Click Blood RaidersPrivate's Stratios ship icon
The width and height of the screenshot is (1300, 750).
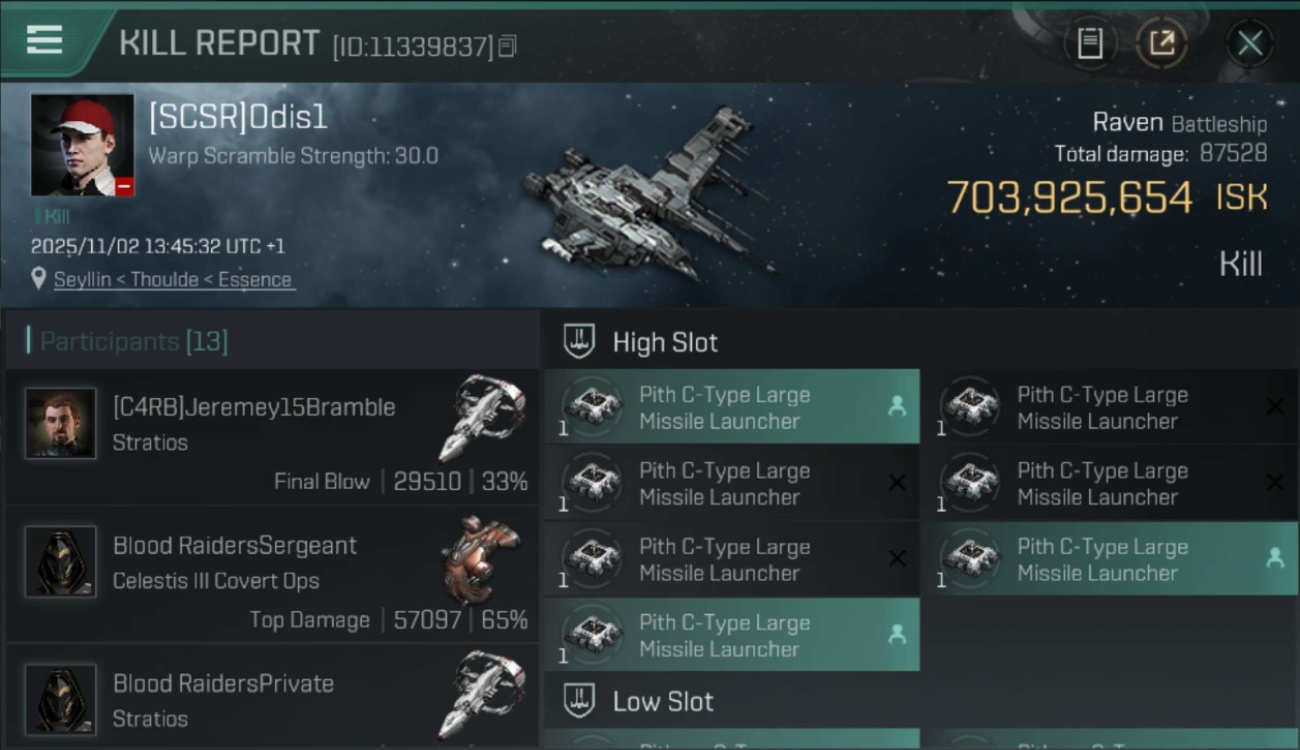pos(482,694)
